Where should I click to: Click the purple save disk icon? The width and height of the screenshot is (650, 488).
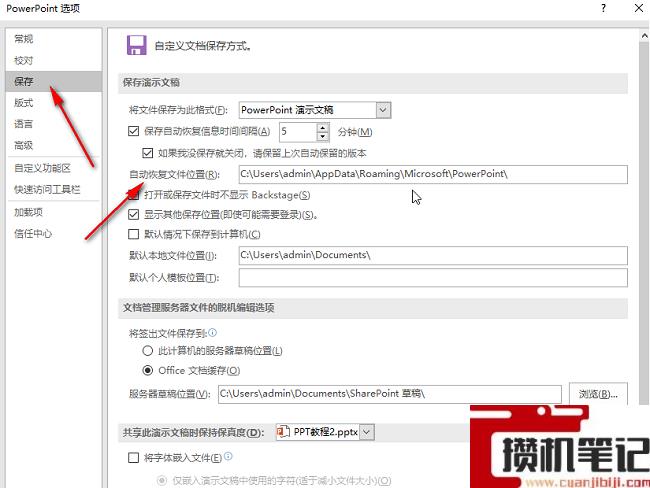pos(136,45)
